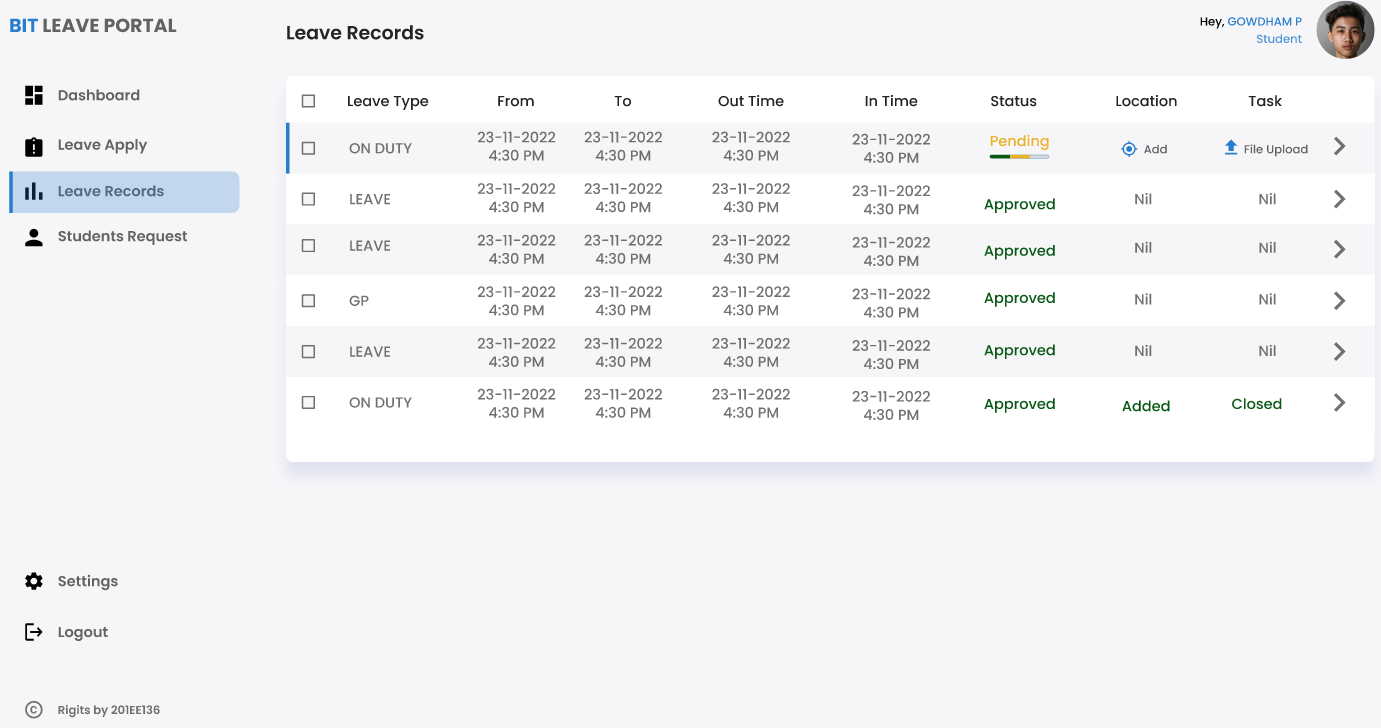
Task: Click the Closed task link on approved ON DUTY
Action: 1256,403
